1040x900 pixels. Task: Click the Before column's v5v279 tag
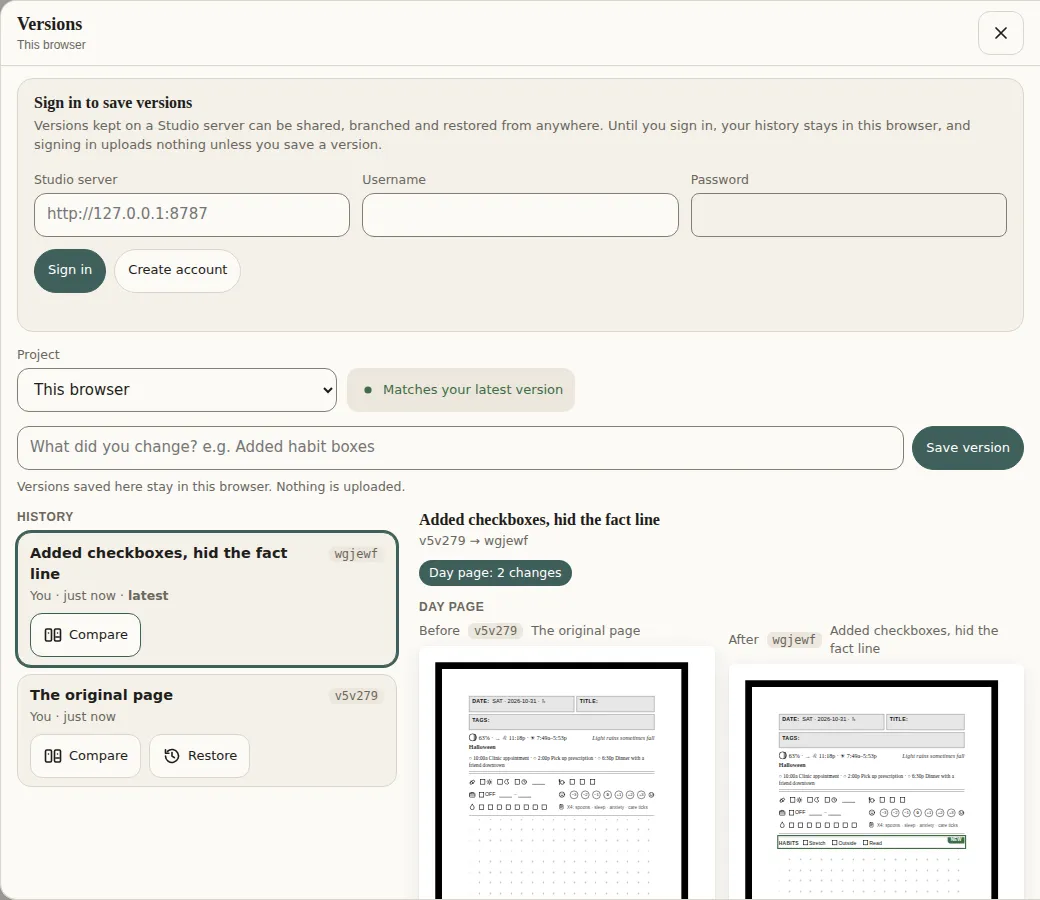point(495,631)
